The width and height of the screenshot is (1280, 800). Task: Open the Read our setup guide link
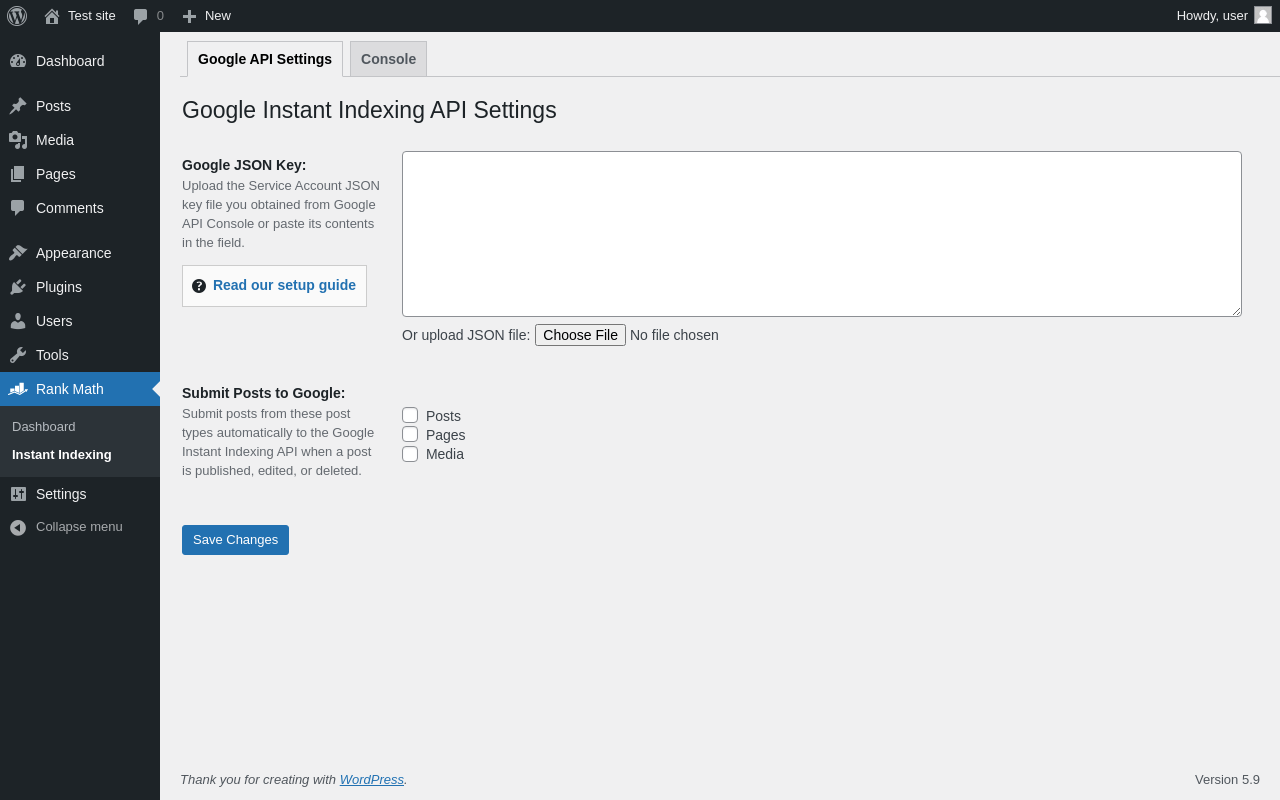click(x=284, y=285)
